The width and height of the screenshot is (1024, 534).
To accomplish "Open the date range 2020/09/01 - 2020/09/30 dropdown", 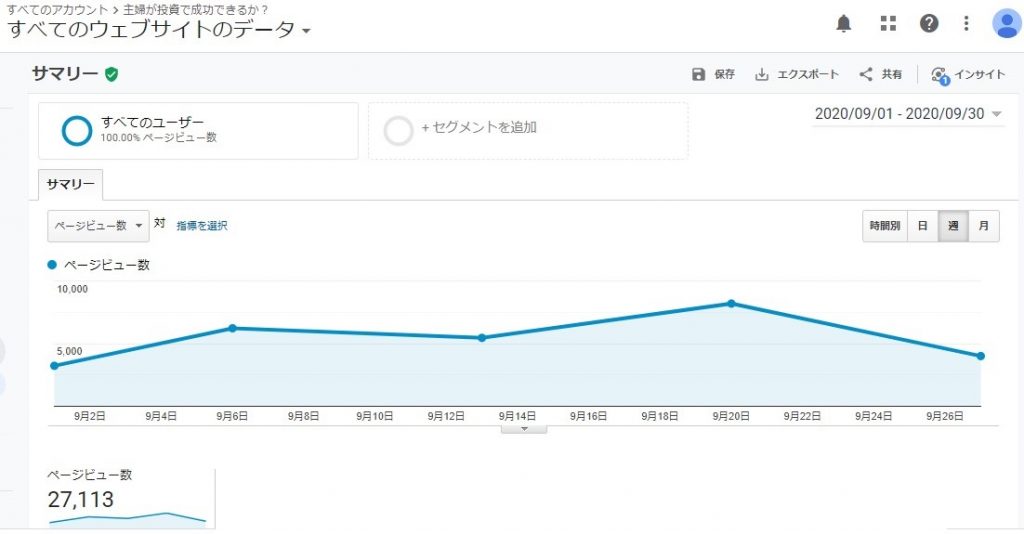I will [x=908, y=114].
